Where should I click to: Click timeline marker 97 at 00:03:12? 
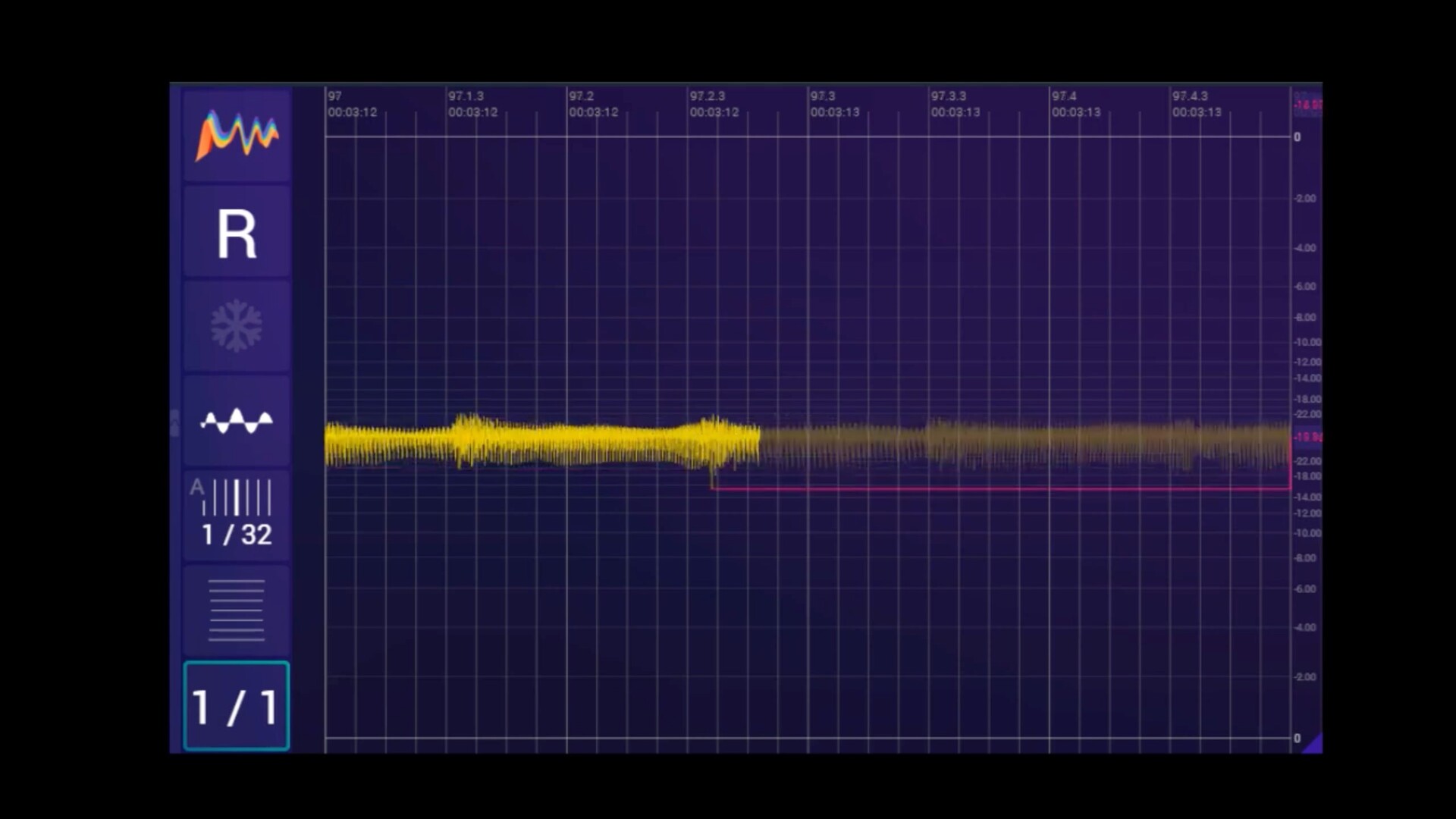(351, 104)
